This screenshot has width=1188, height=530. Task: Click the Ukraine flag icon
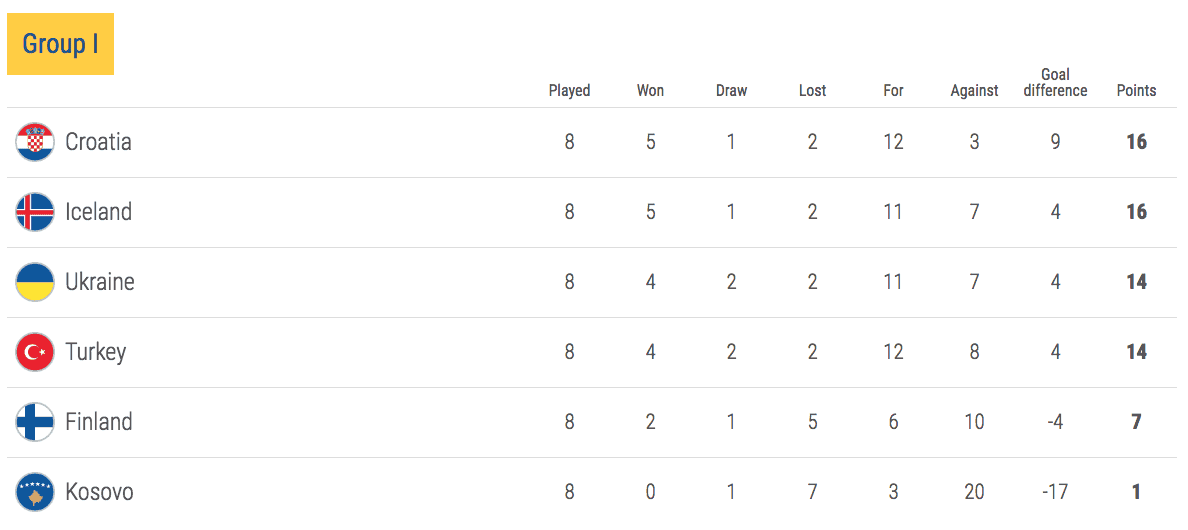click(x=35, y=282)
